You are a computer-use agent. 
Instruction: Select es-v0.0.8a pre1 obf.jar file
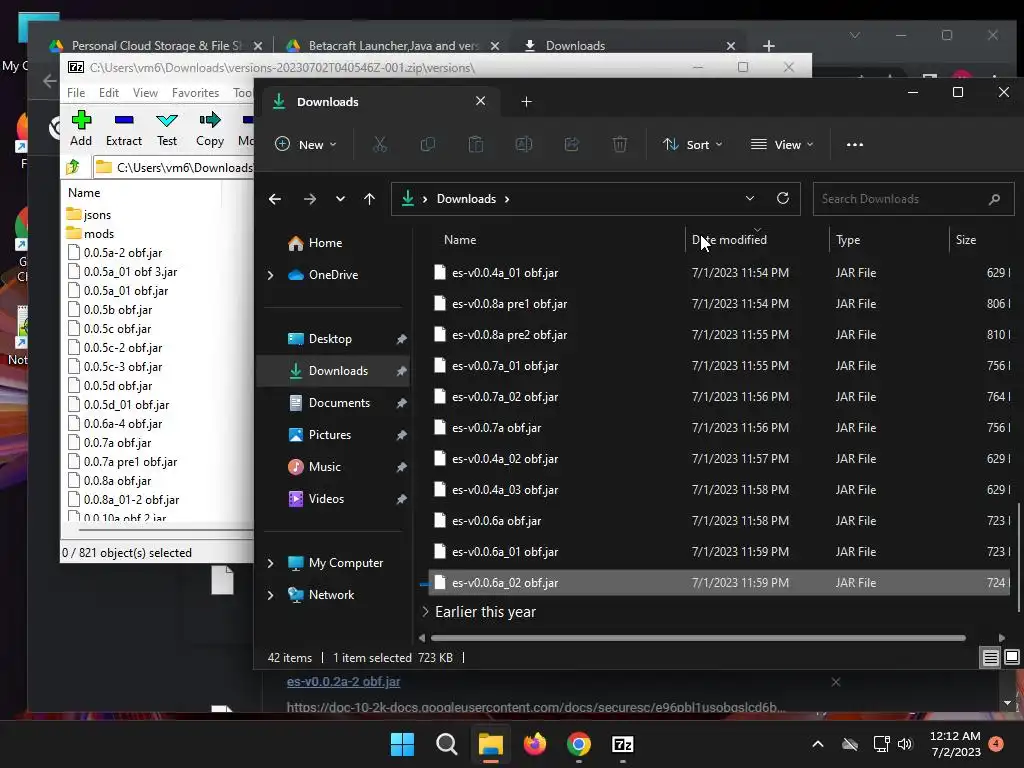coord(509,304)
